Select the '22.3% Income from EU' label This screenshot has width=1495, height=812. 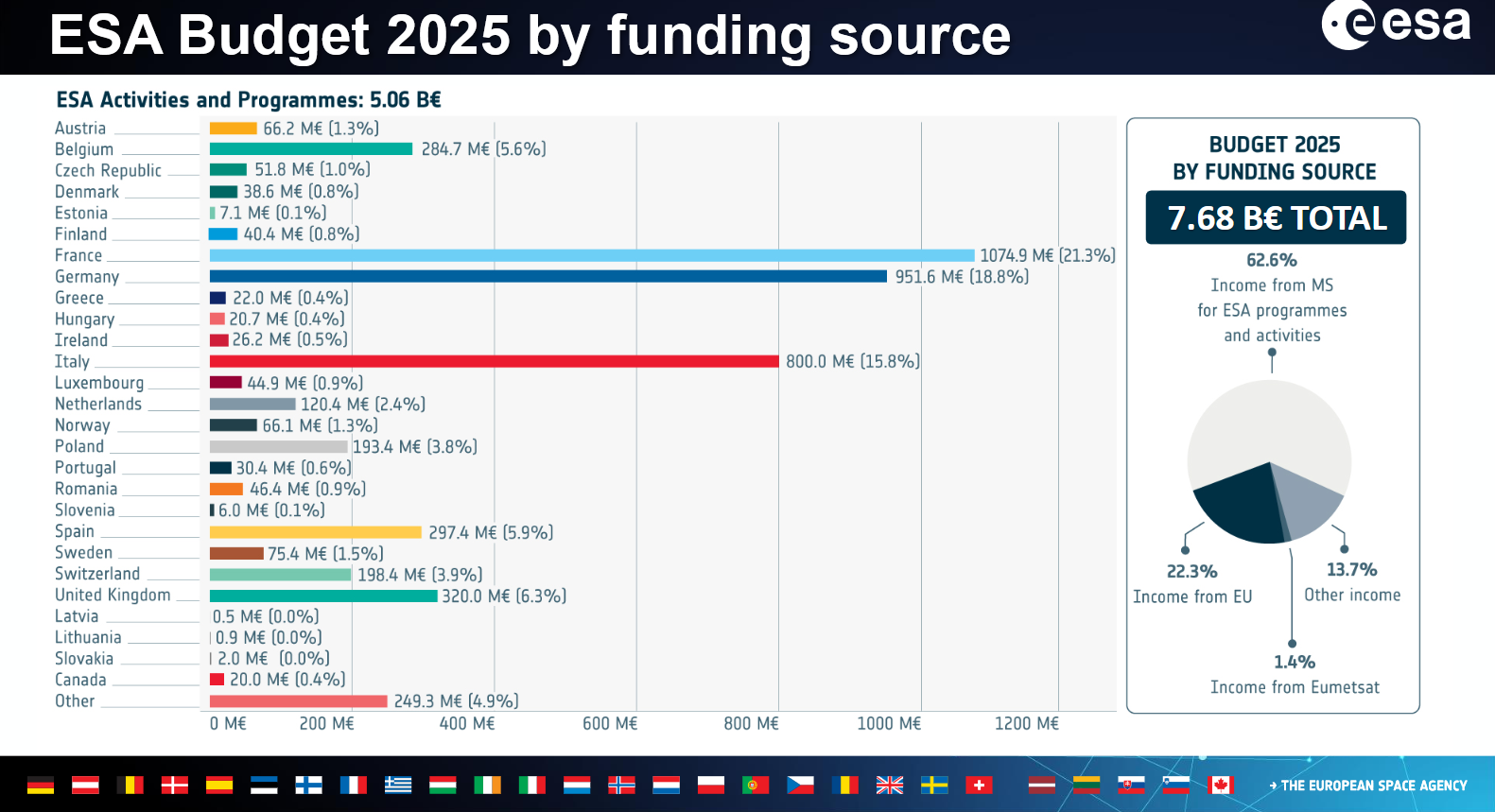pos(1192,584)
